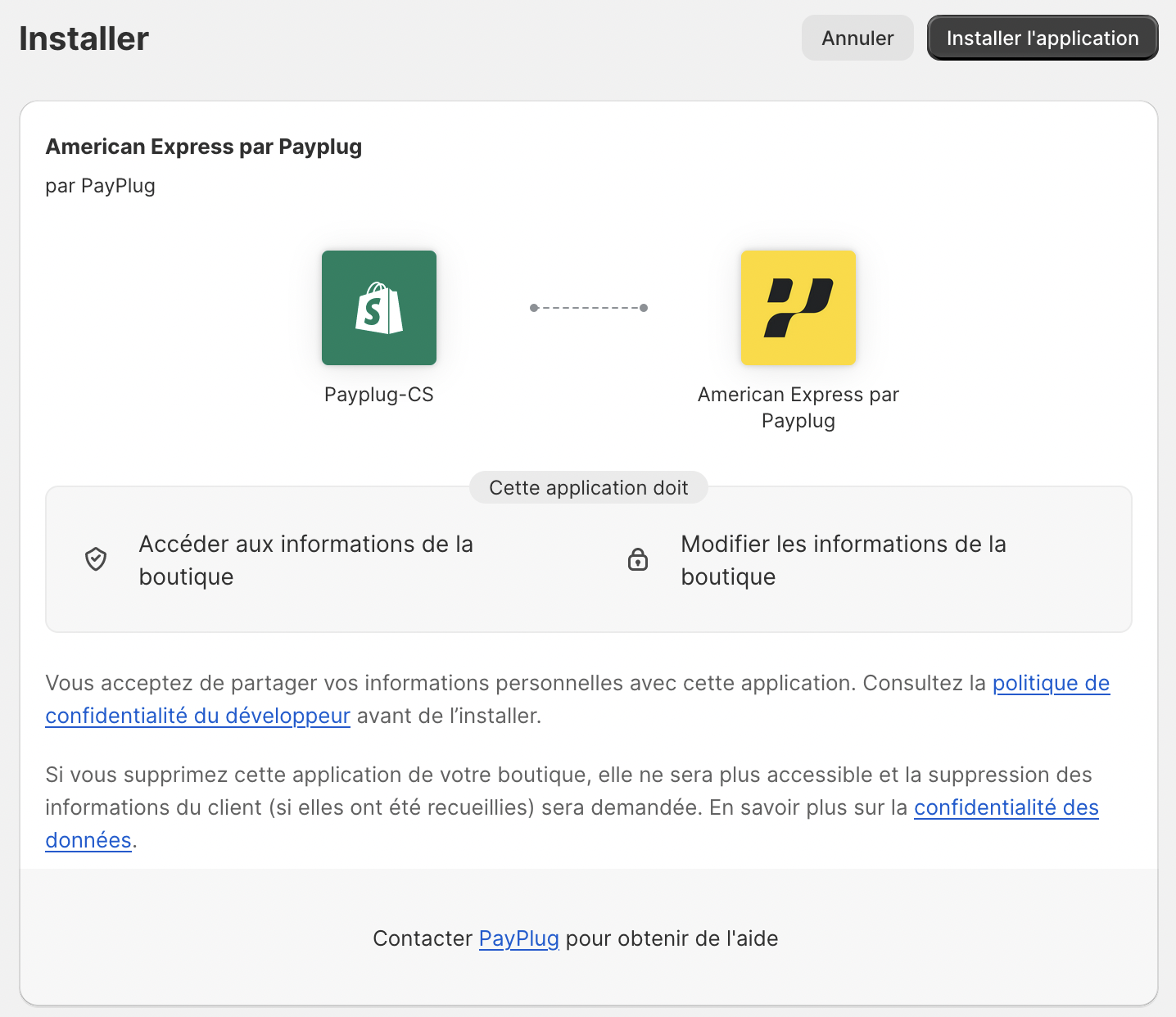Image resolution: width=1176 pixels, height=1017 pixels.
Task: Click the 'Installer' page title
Action: [x=84, y=38]
